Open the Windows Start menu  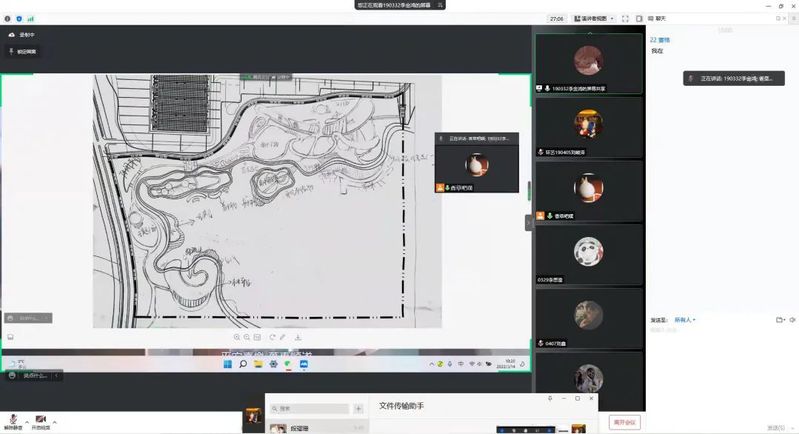pyautogui.click(x=227, y=365)
